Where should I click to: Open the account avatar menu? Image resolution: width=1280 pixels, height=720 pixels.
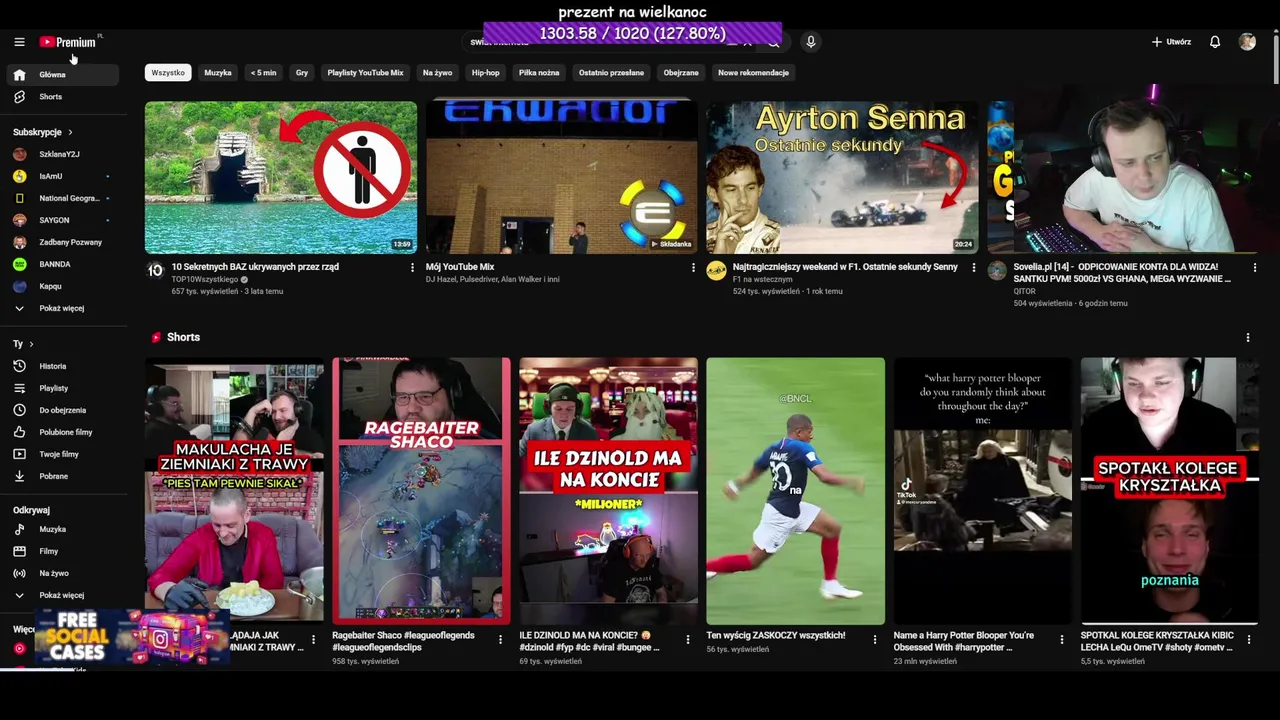pos(1247,42)
